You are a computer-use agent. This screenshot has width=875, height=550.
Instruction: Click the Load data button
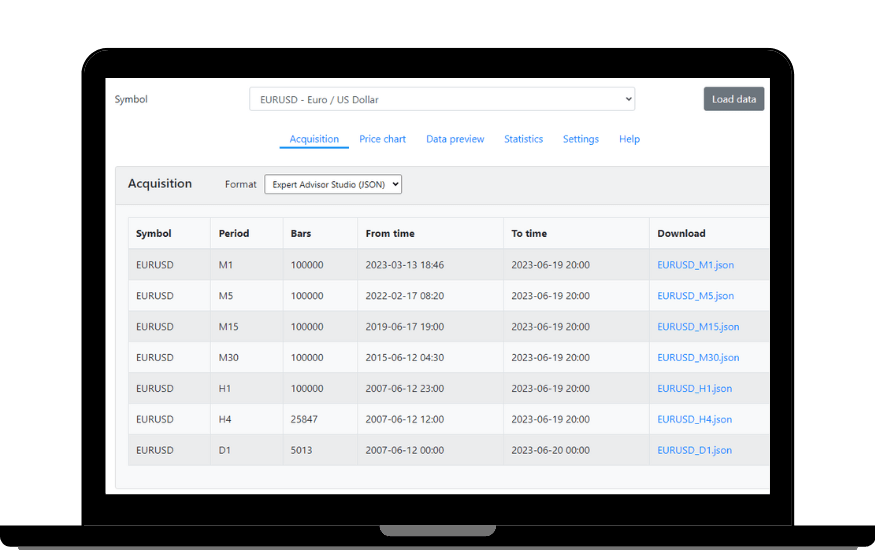tap(733, 99)
